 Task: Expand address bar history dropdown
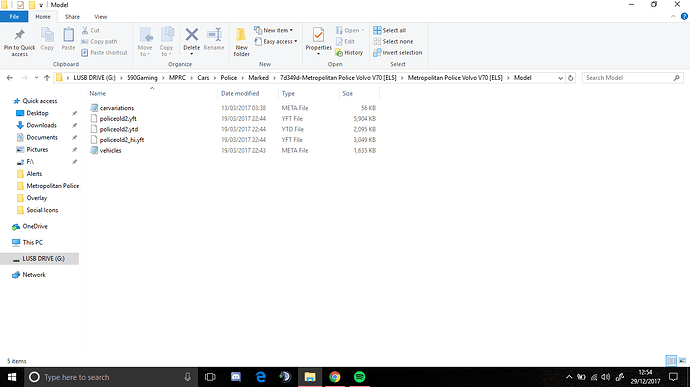point(560,78)
